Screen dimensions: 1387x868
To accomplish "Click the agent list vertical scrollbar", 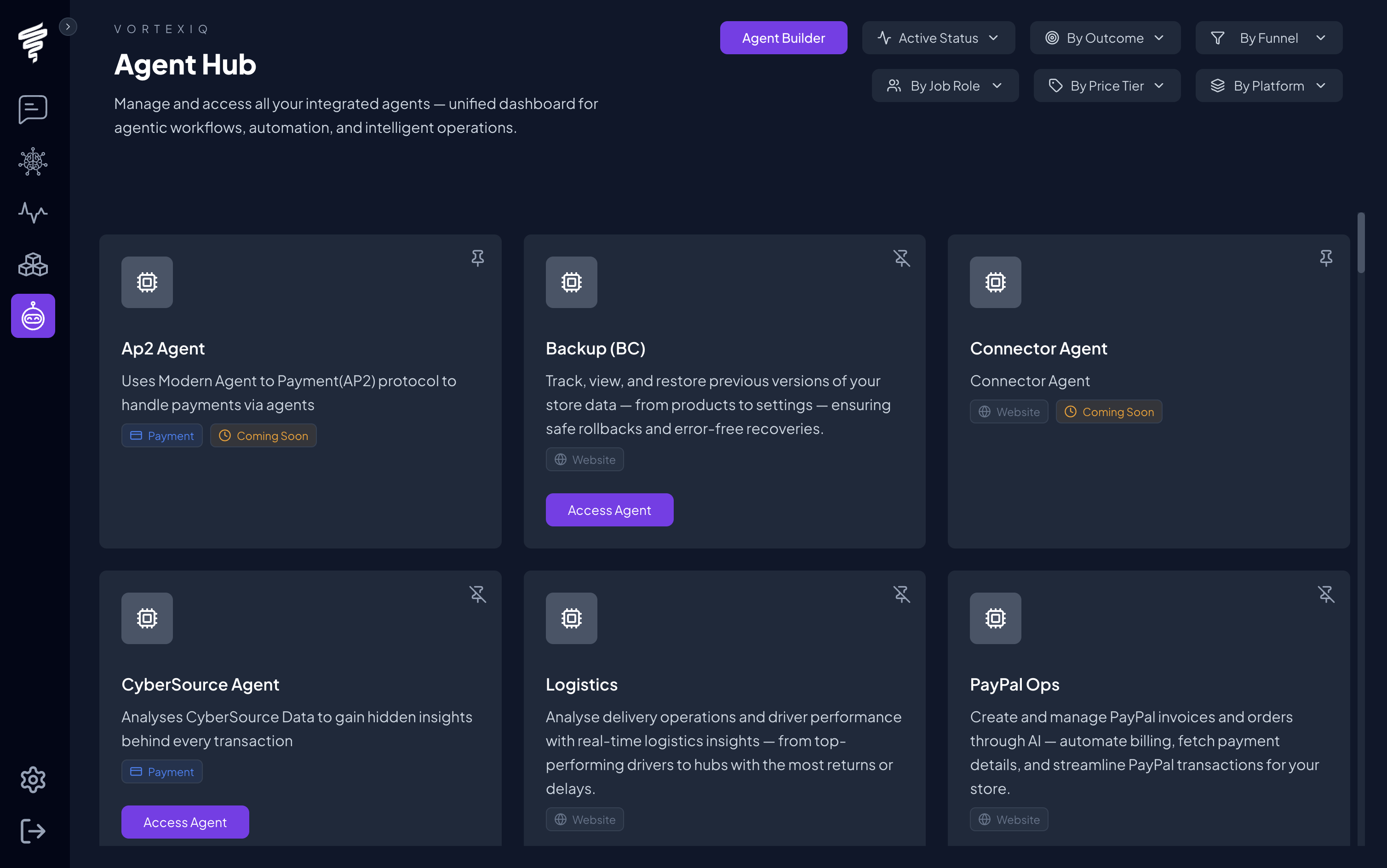I will pyautogui.click(x=1361, y=243).
